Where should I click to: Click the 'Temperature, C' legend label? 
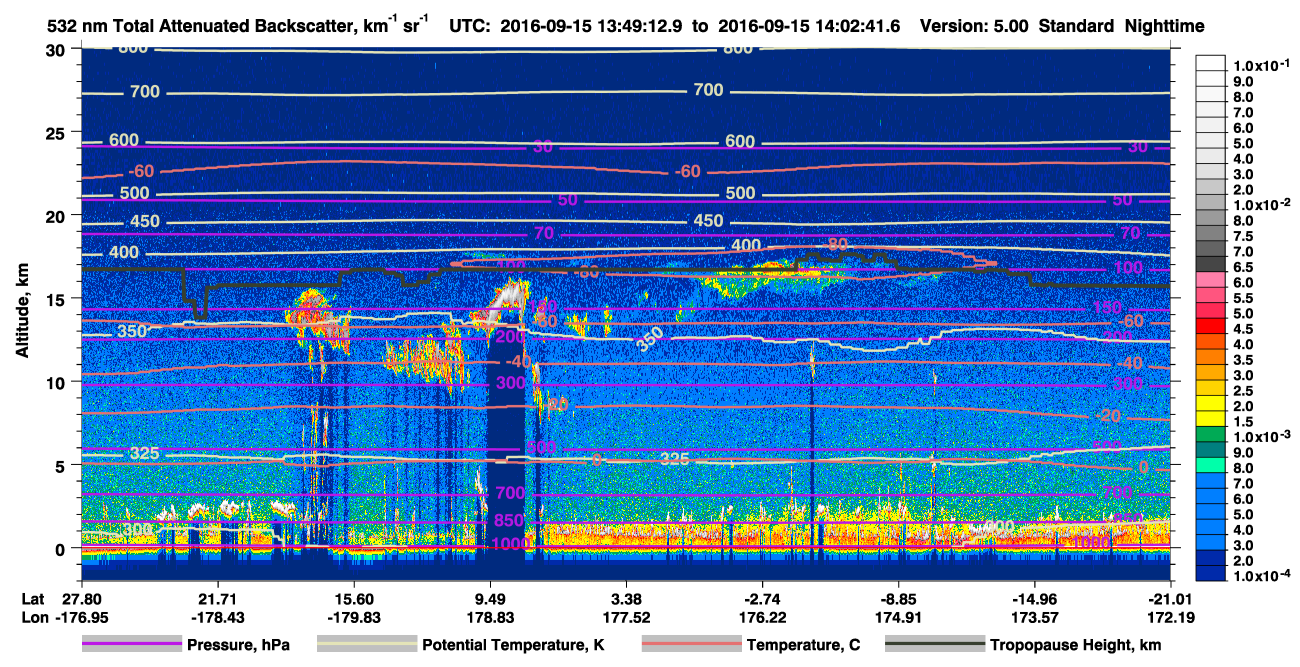click(x=803, y=645)
